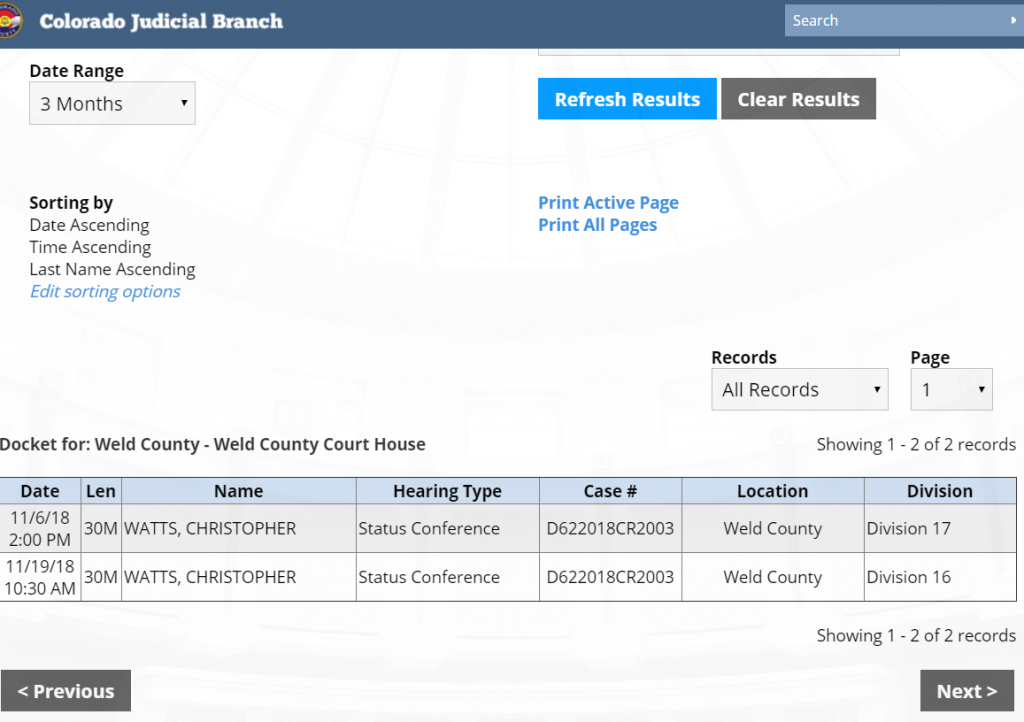The height and width of the screenshot is (722, 1024).
Task: Expand the Records dropdown
Action: click(799, 390)
